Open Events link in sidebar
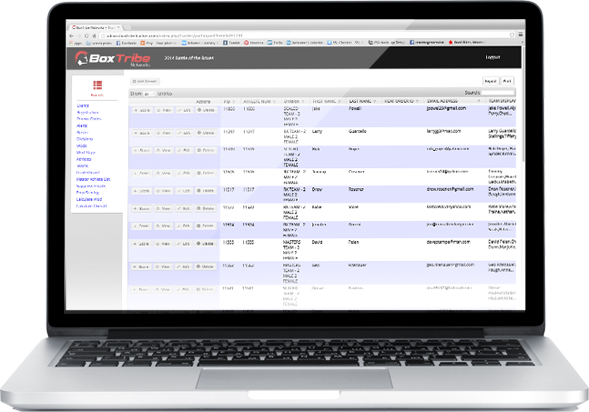The image size is (589, 412). 83,106
